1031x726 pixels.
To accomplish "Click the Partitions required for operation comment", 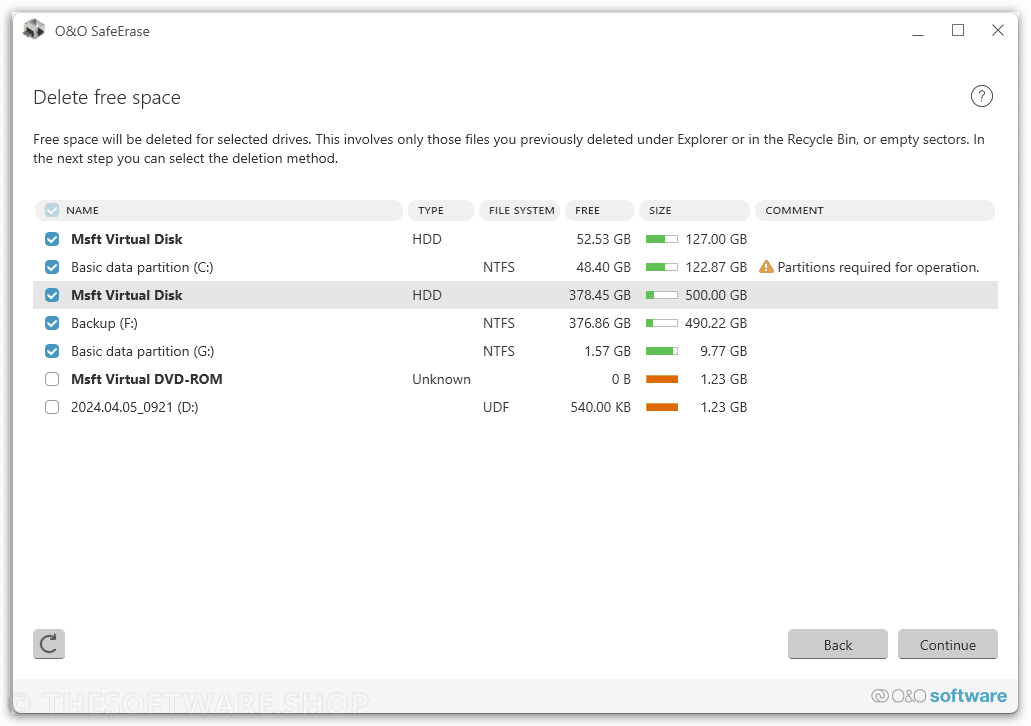I will point(878,267).
